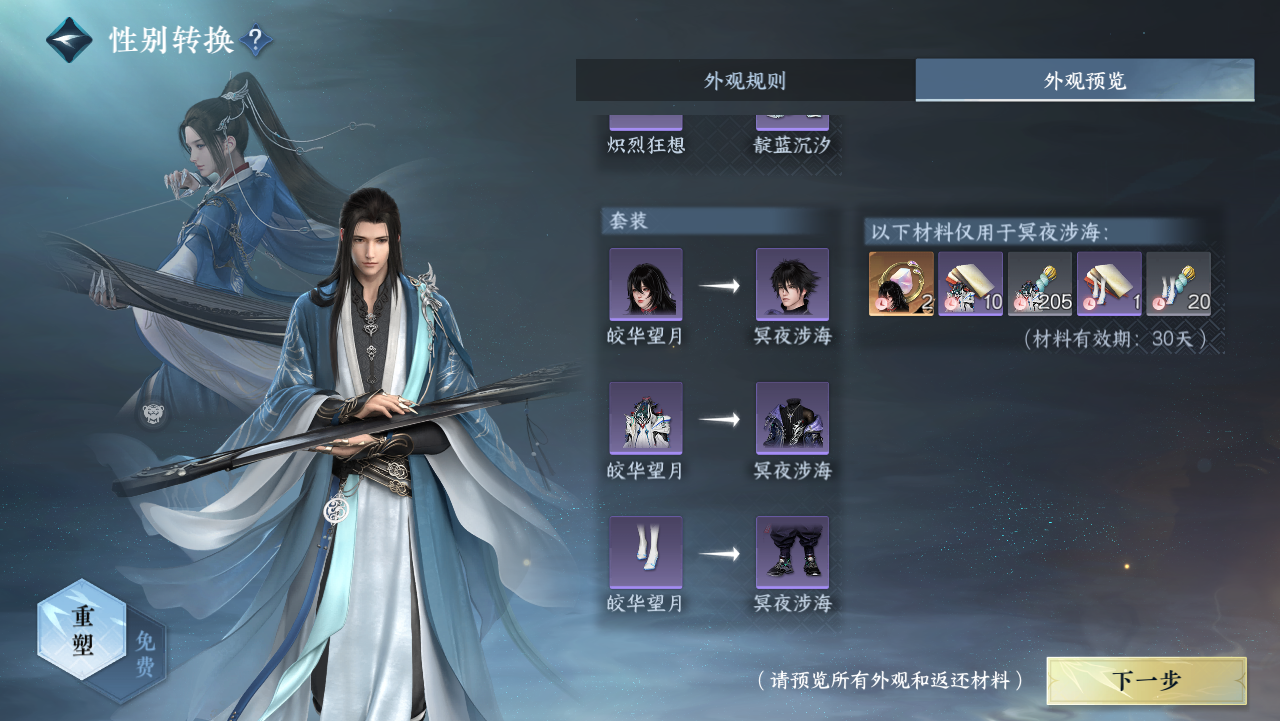Click the 重塑 hexagon button
This screenshot has width=1280, height=721.
point(82,630)
